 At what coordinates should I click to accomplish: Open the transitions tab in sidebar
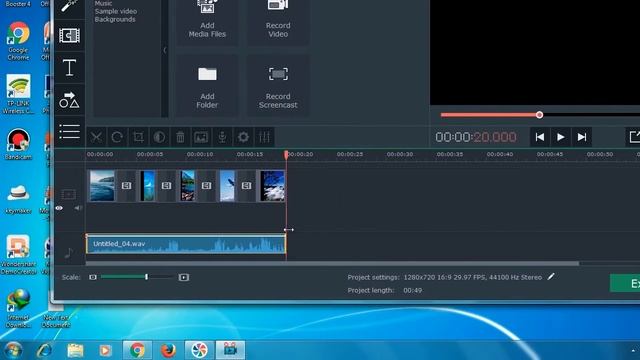click(69, 35)
